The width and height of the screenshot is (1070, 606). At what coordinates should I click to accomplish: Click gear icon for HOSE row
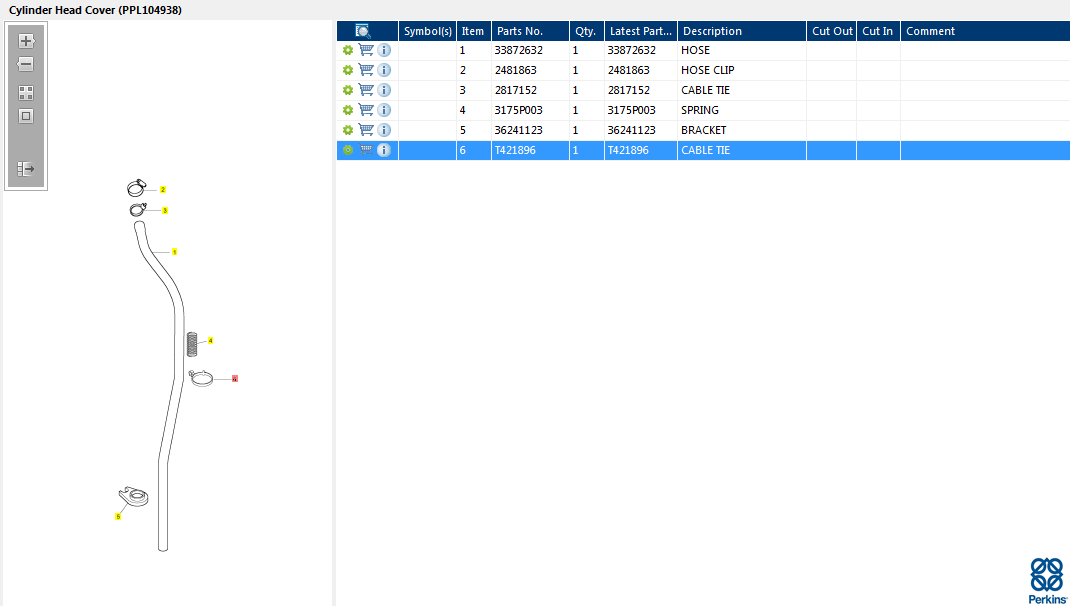point(348,50)
